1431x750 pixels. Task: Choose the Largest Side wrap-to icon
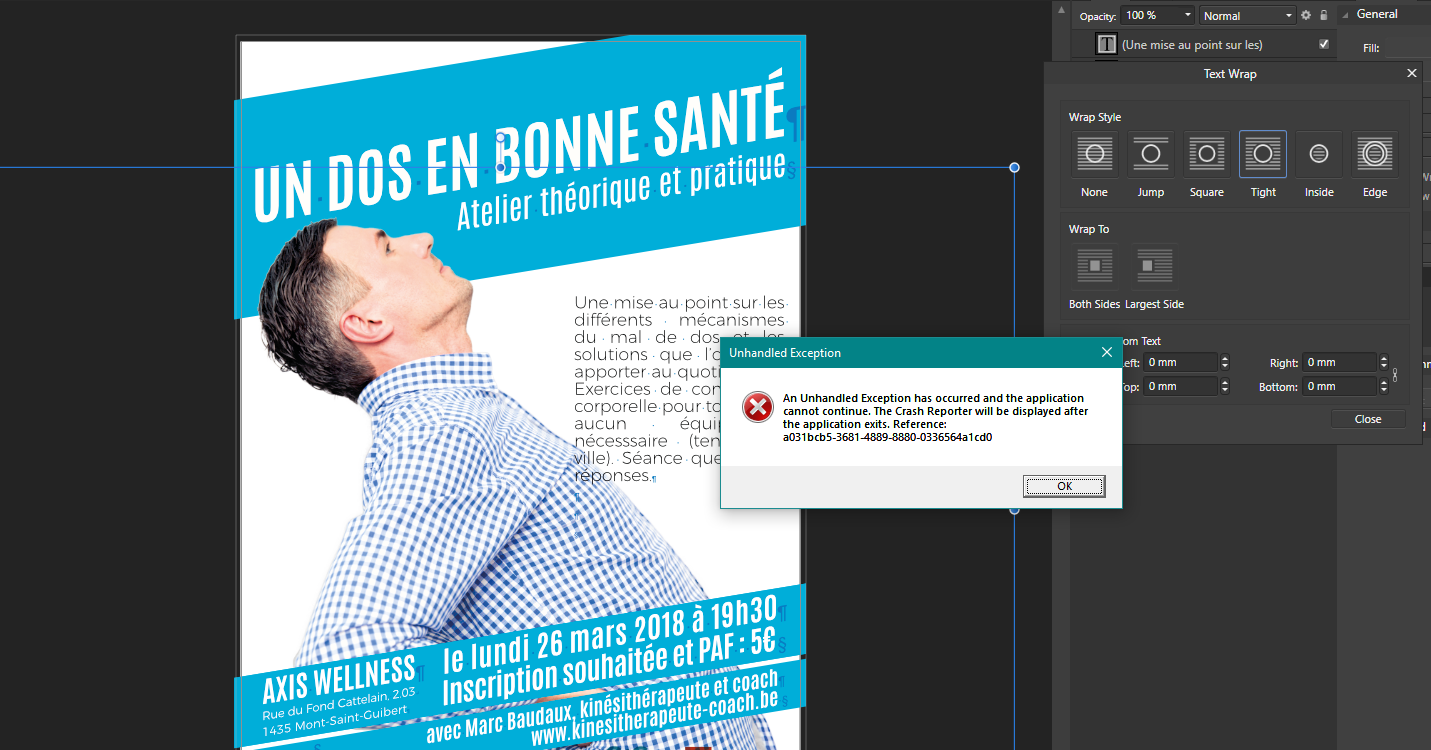(1154, 266)
